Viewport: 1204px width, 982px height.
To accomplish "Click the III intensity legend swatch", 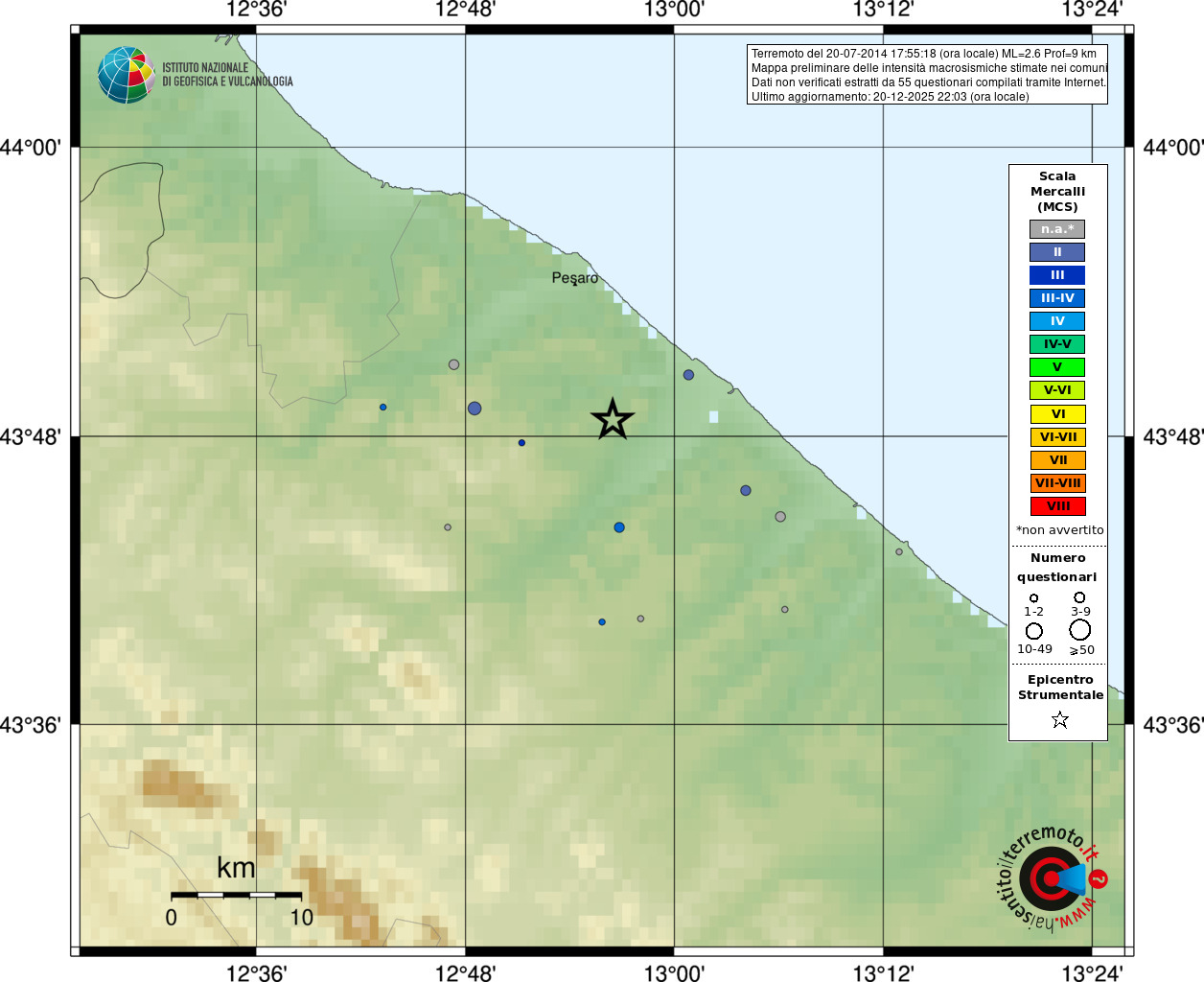I will pyautogui.click(x=1057, y=275).
